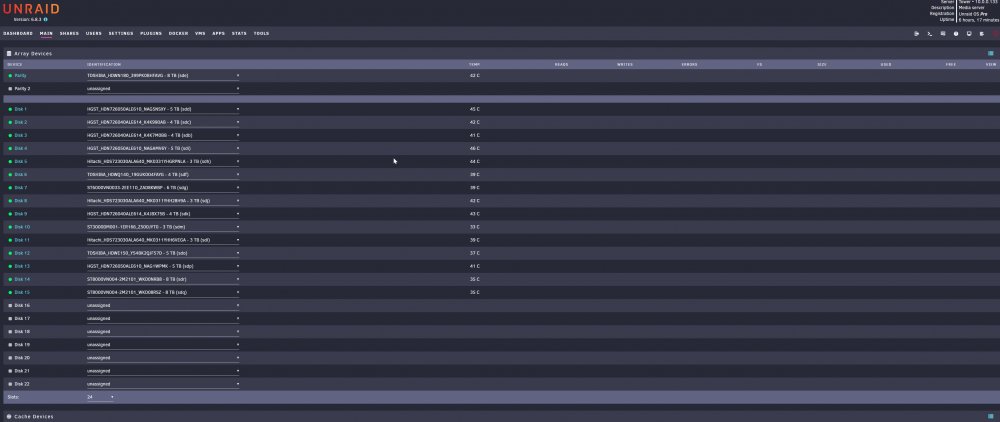Image resolution: width=1000 pixels, height=422 pixels.
Task: Open the Disk 17 unassigned dropdown
Action: tap(163, 318)
